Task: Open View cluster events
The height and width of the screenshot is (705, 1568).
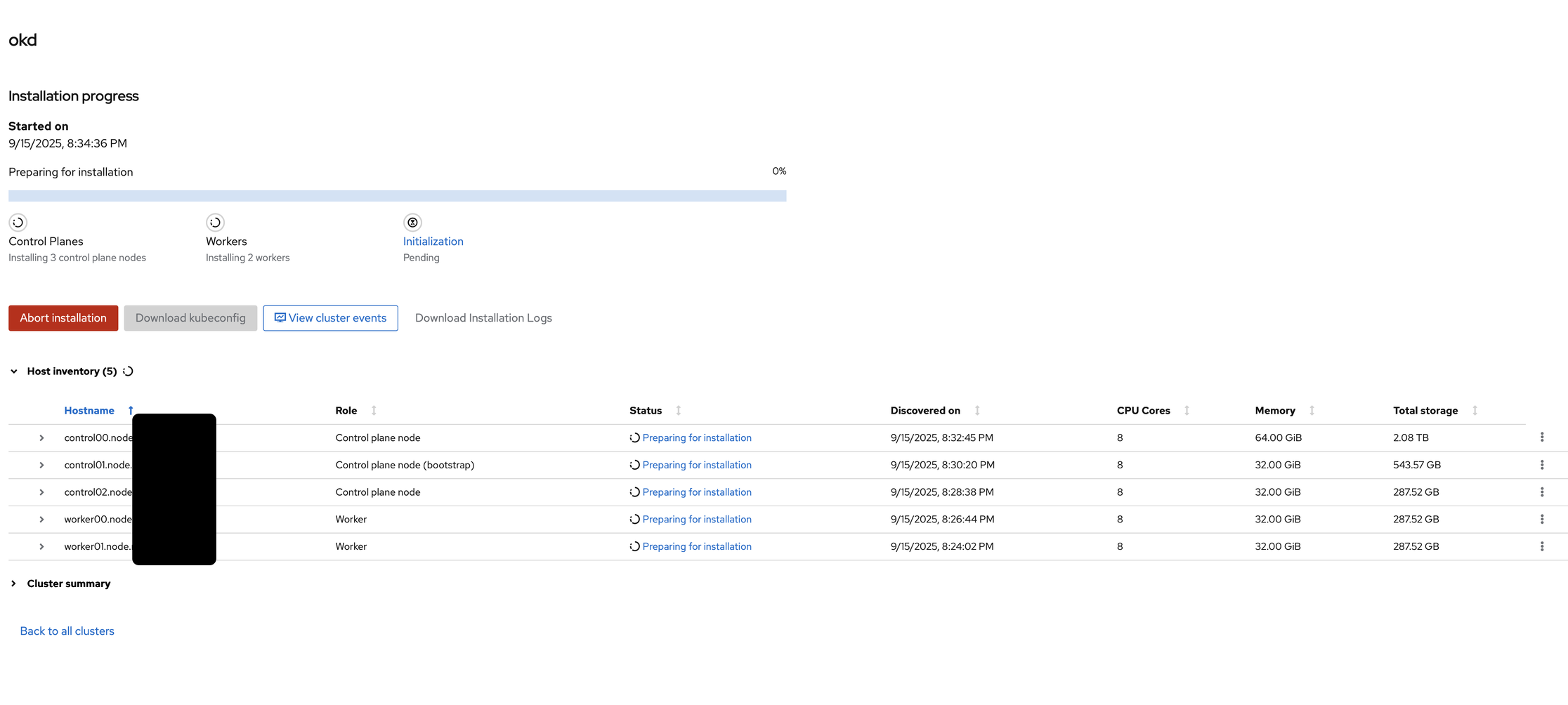Action: 330,318
